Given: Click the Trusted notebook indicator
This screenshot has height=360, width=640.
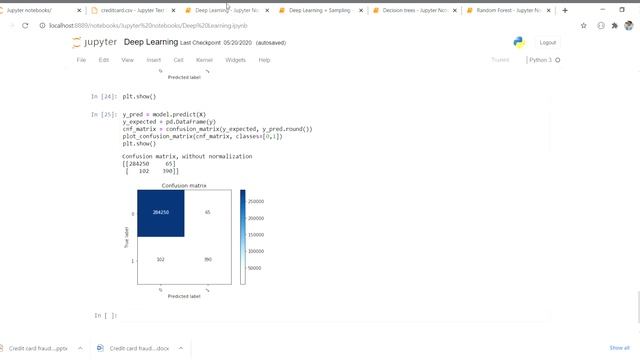Looking at the screenshot, I should pos(500,60).
